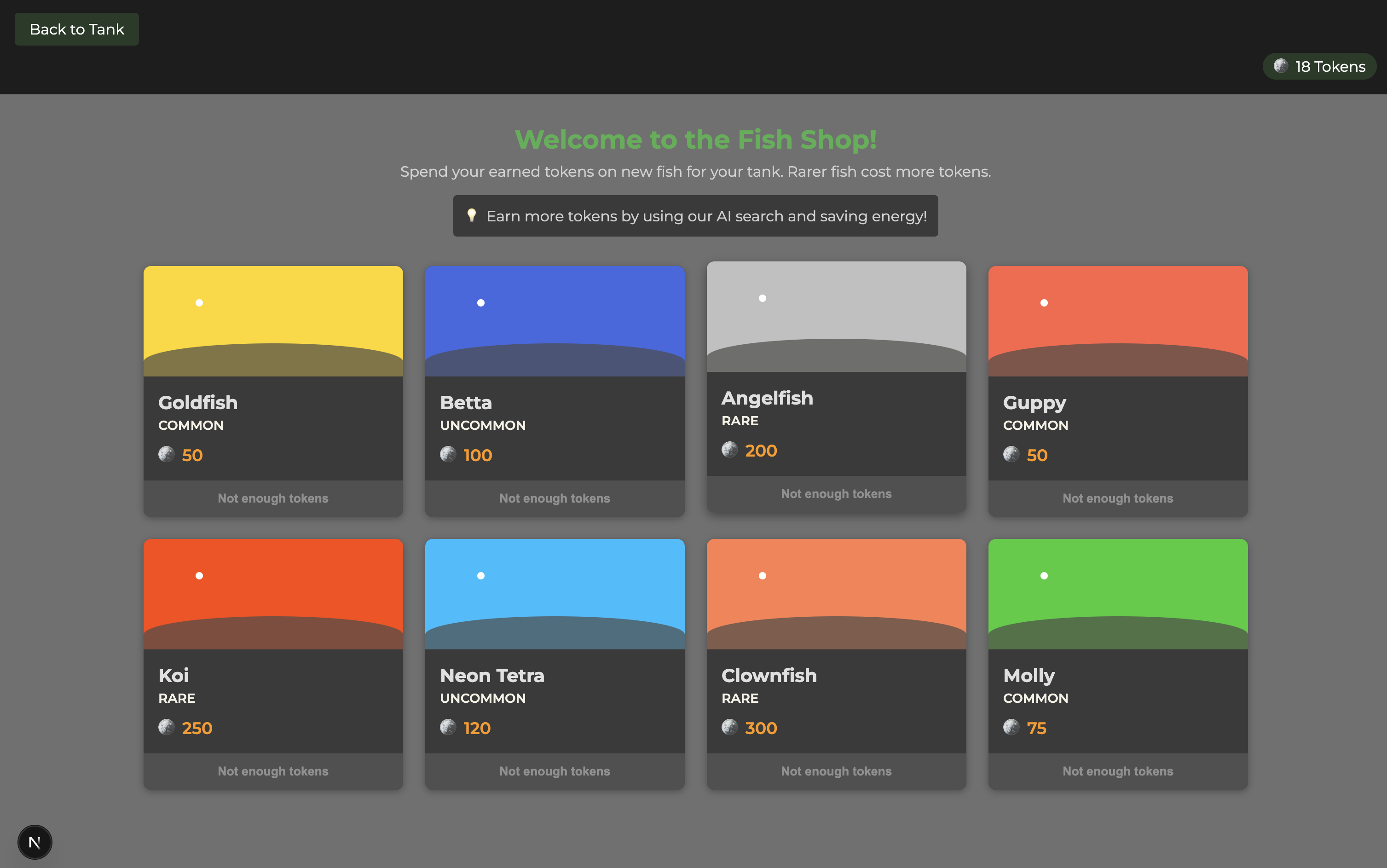Select the gray Angelfish card image
This screenshot has width=1387, height=868.
click(x=836, y=316)
